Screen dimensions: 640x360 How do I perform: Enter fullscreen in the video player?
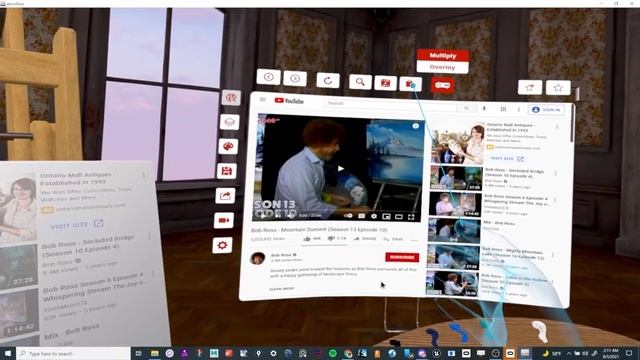tap(411, 217)
